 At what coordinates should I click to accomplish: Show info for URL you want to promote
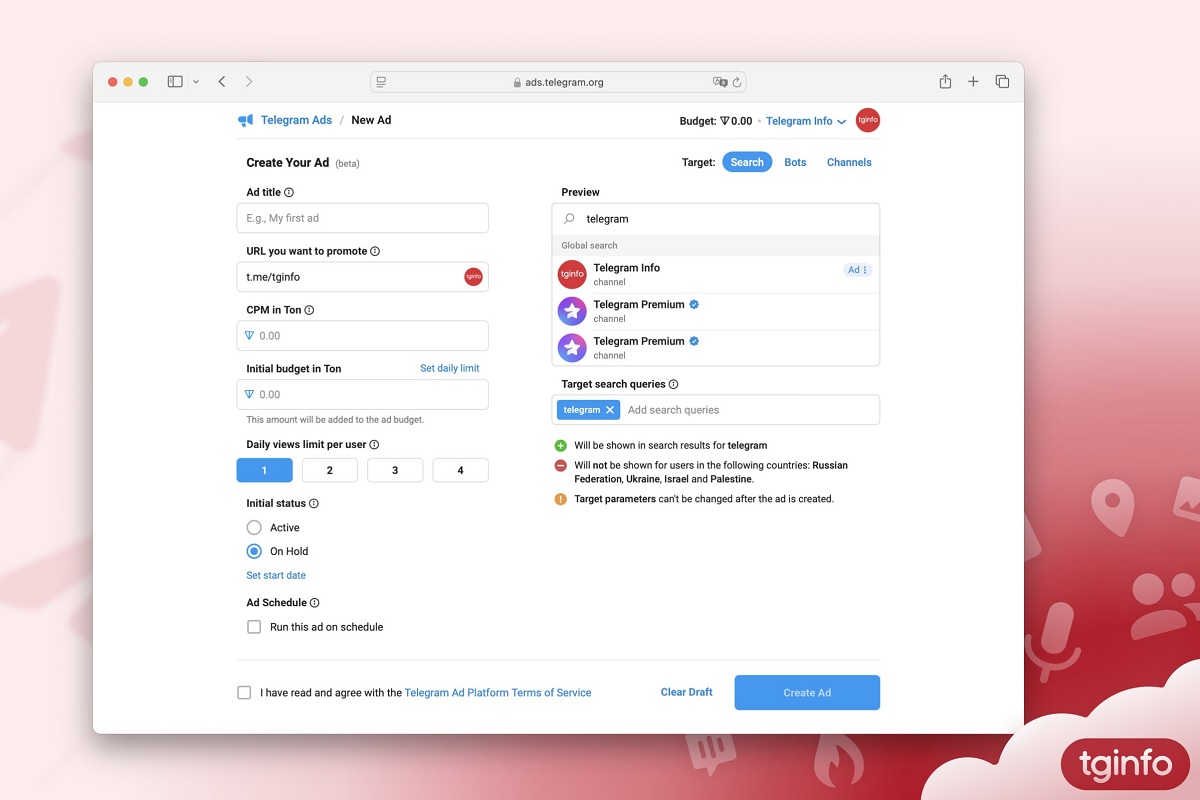(375, 251)
